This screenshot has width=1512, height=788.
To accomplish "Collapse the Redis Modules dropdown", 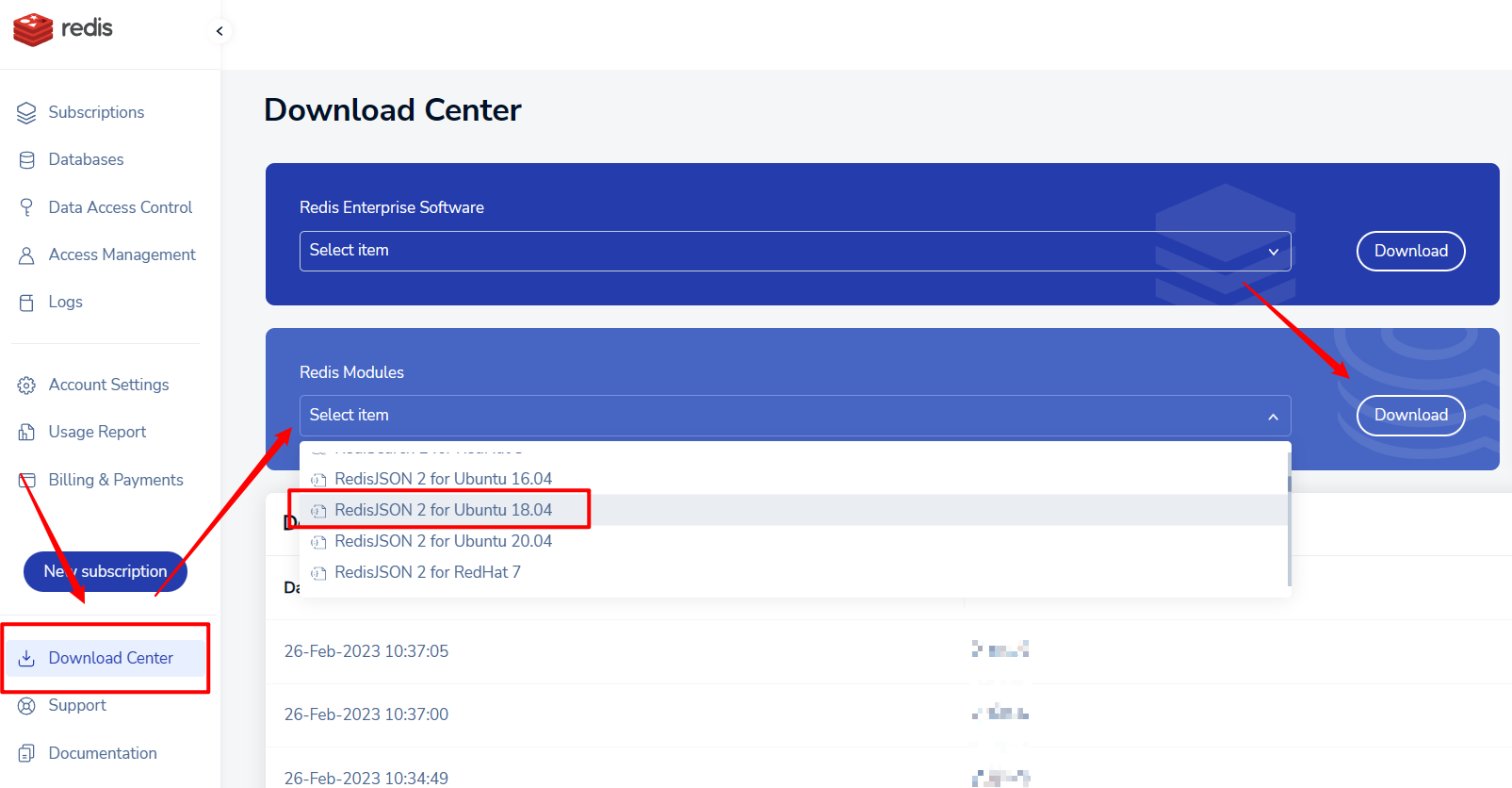I will (x=1272, y=416).
